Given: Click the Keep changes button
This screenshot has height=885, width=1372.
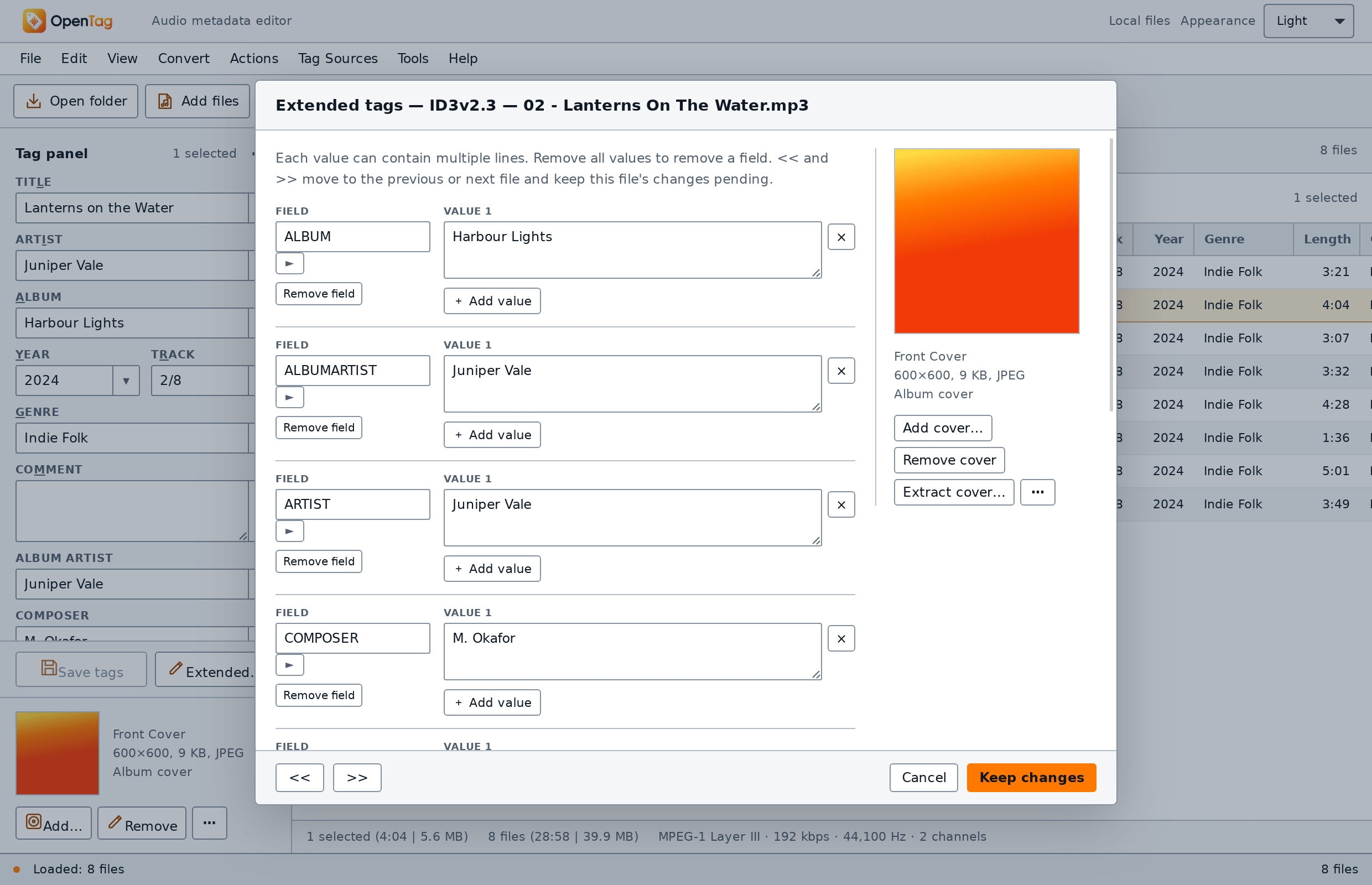Looking at the screenshot, I should coord(1031,778).
